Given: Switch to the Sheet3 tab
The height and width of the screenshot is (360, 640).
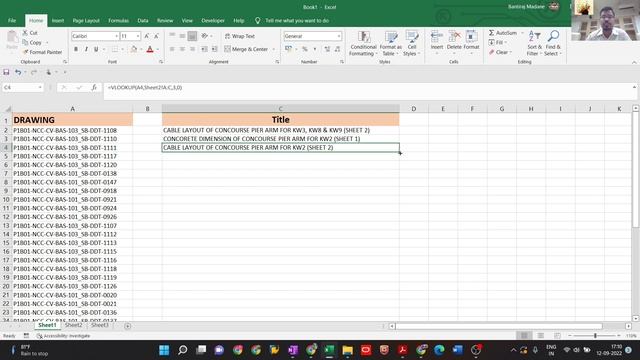Looking at the screenshot, I should coord(100,325).
